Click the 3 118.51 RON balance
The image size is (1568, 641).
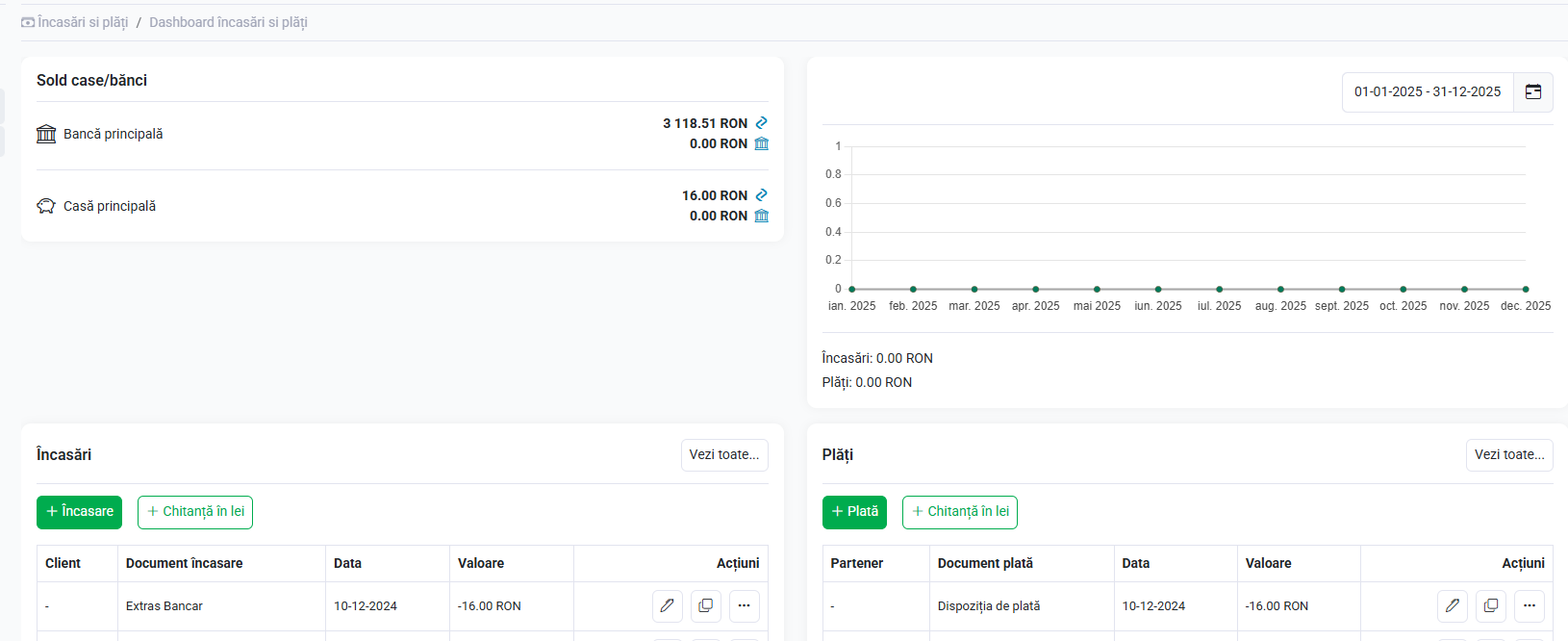point(705,123)
